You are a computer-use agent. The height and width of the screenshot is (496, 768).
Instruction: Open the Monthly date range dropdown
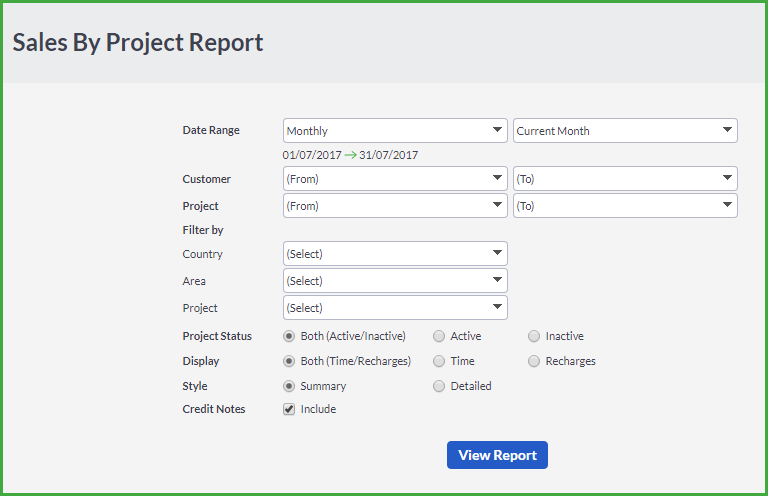pyautogui.click(x=395, y=131)
